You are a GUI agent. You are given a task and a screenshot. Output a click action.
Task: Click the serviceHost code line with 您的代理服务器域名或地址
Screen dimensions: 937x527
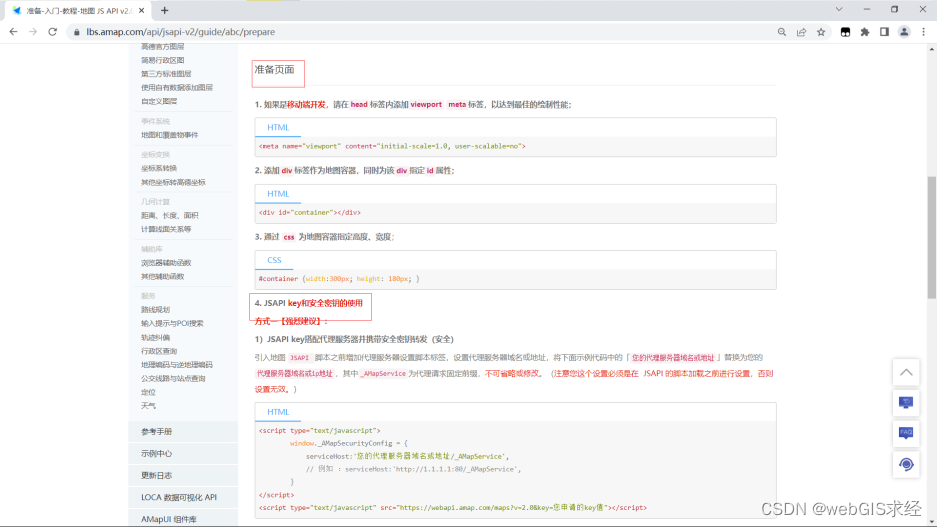[x=408, y=456]
